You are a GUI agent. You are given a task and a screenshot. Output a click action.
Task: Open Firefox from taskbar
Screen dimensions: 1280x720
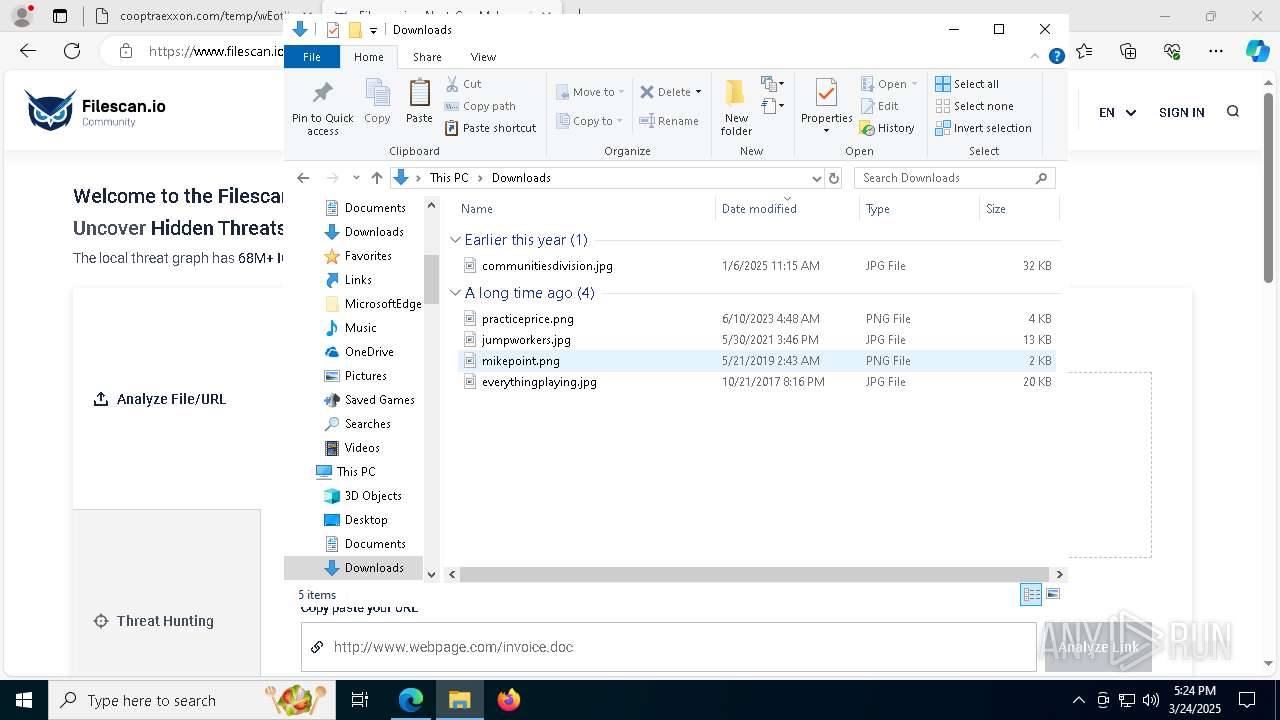click(509, 700)
